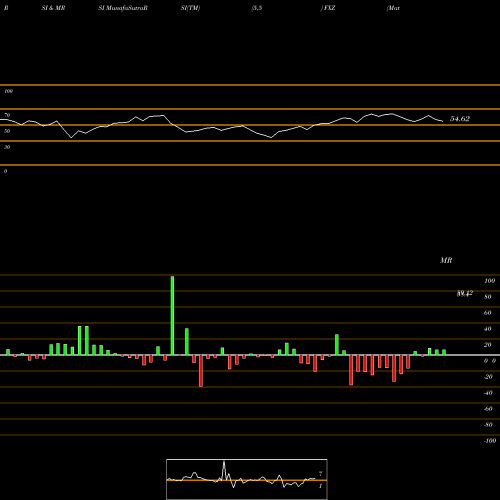The image size is (500, 500).
Task: Click the -80 label on MR axis
Action: (x=488, y=425)
